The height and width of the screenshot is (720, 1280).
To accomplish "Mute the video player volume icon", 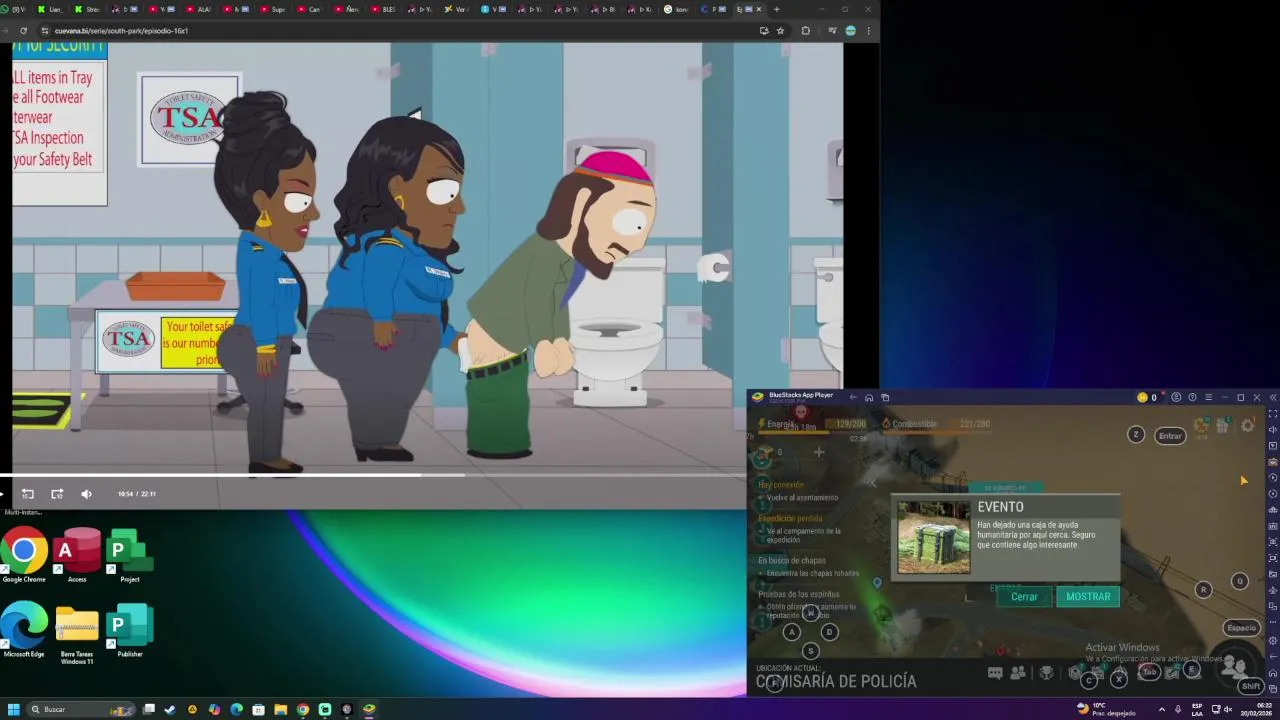I will pyautogui.click(x=86, y=494).
